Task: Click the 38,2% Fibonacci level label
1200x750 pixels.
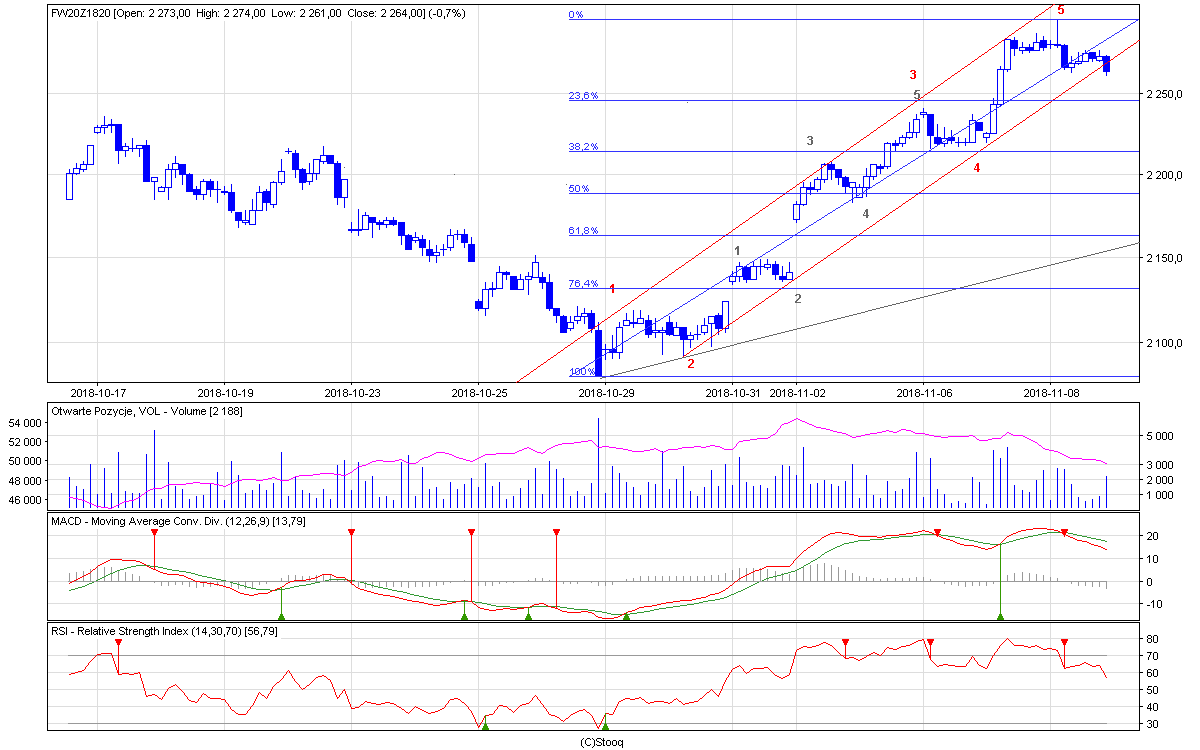Action: pos(583,147)
